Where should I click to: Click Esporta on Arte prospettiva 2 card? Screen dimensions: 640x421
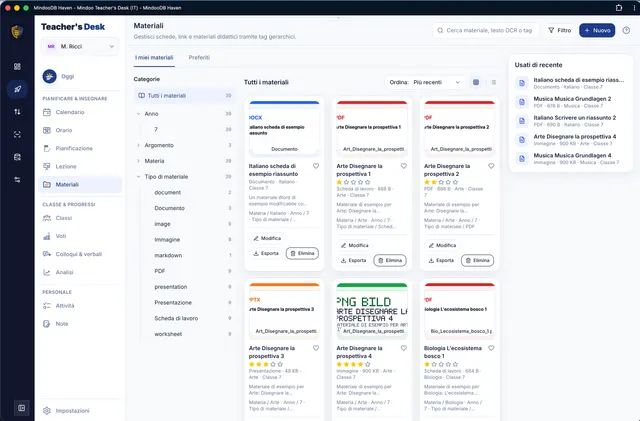pos(441,261)
